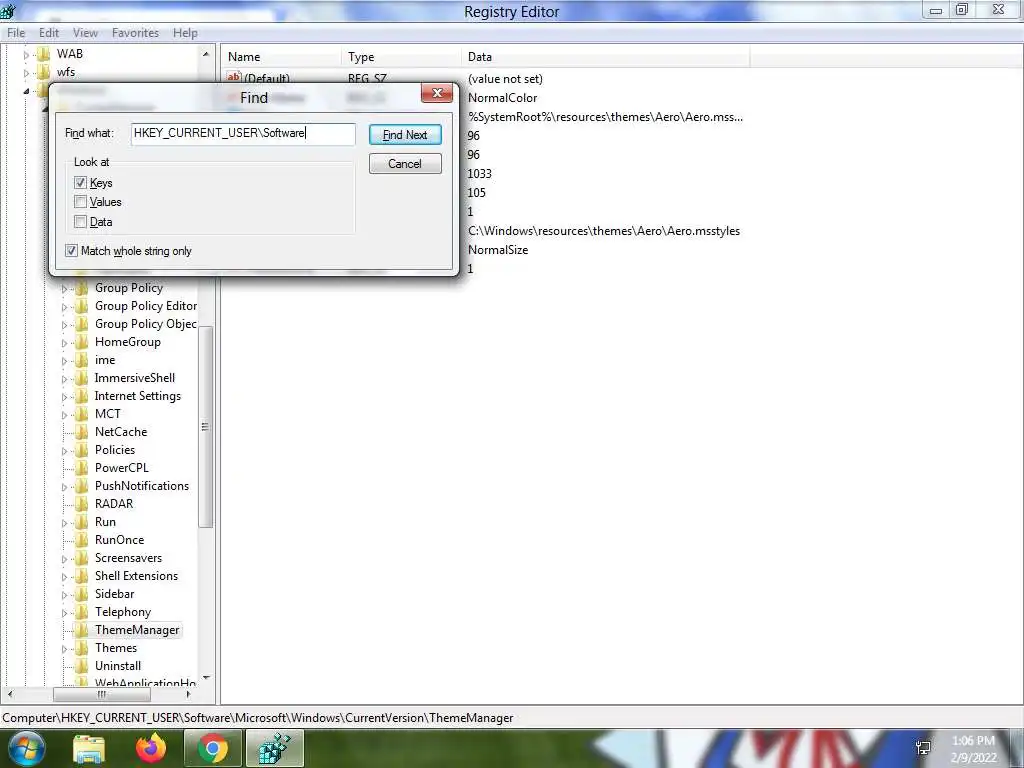Launch Firefox from the taskbar
This screenshot has width=1024, height=768.
151,748
